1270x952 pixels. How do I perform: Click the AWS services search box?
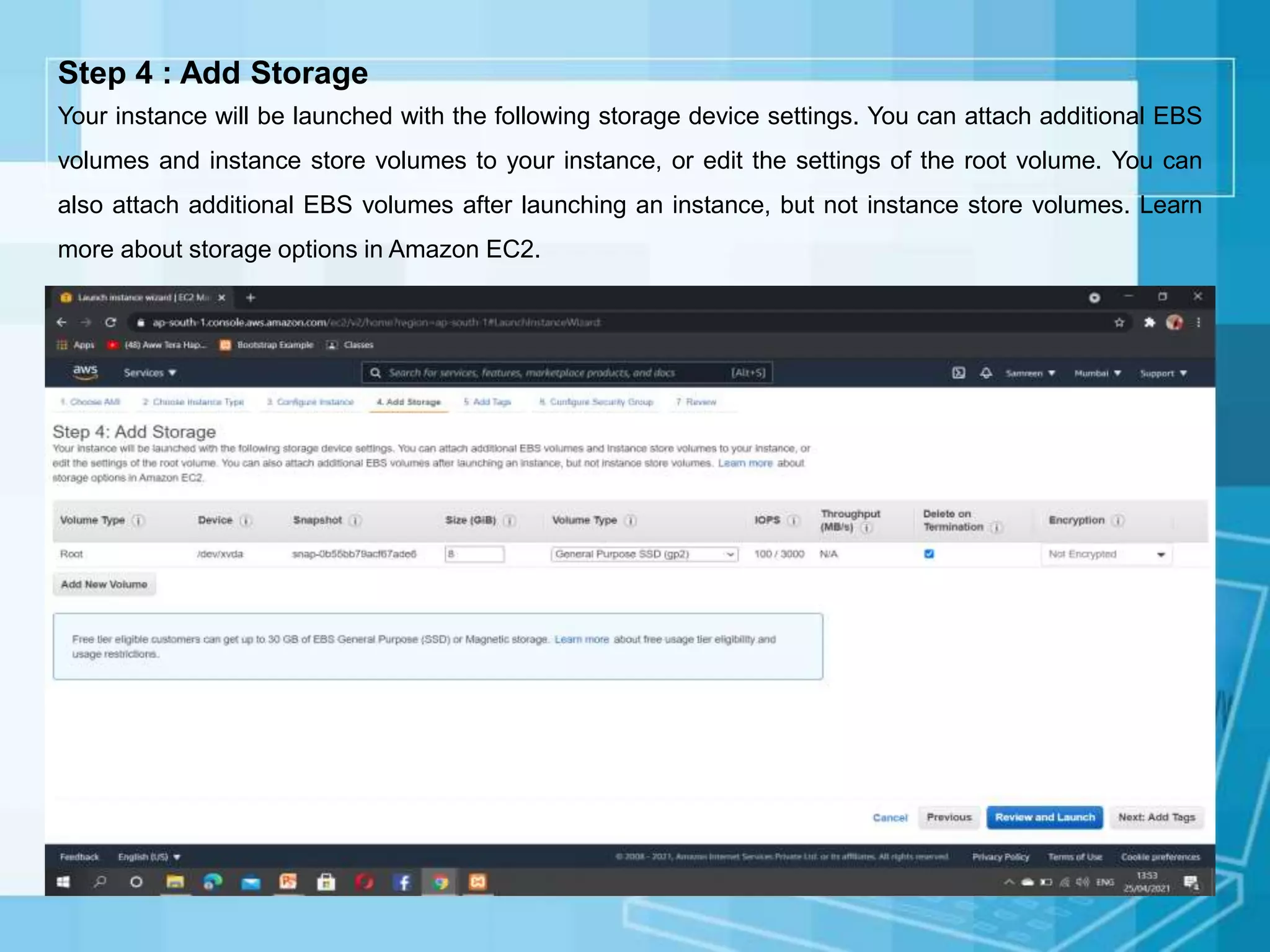[x=567, y=372]
